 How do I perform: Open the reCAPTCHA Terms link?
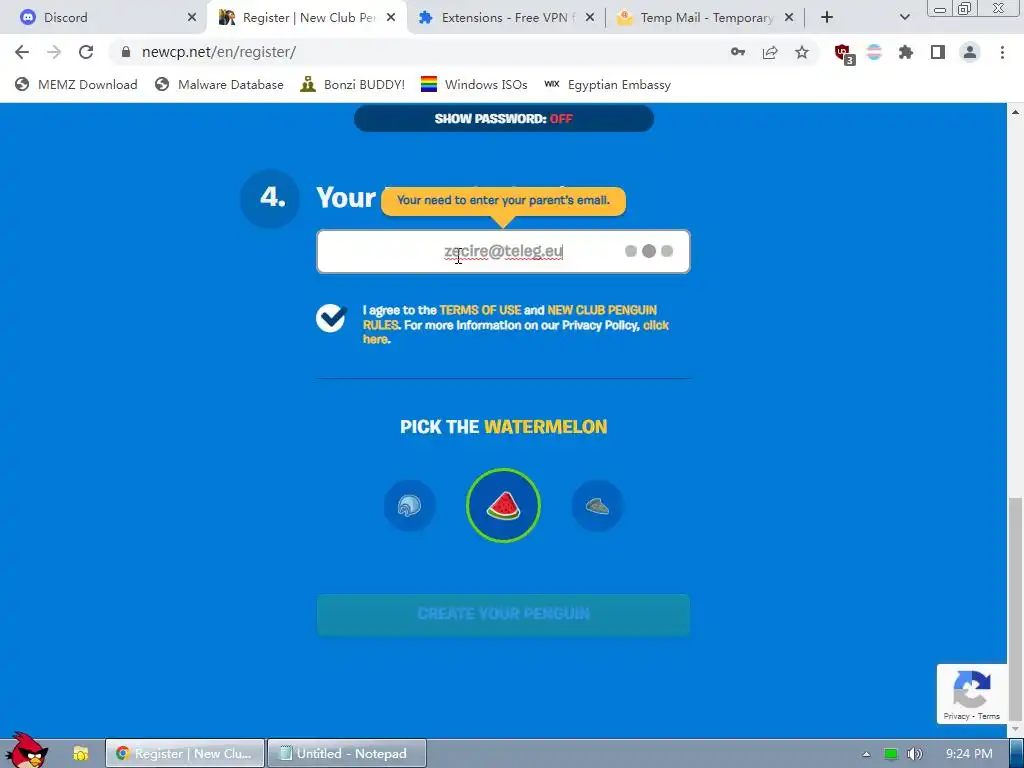pos(989,716)
